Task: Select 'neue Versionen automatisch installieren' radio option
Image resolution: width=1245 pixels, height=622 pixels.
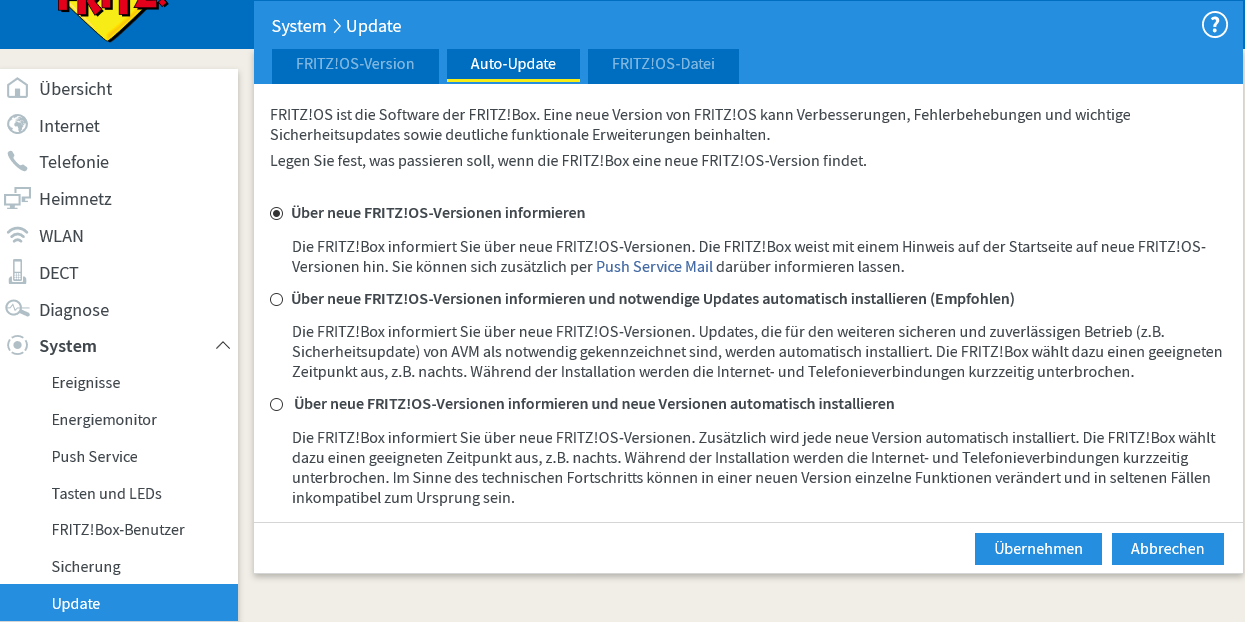Action: (x=277, y=404)
